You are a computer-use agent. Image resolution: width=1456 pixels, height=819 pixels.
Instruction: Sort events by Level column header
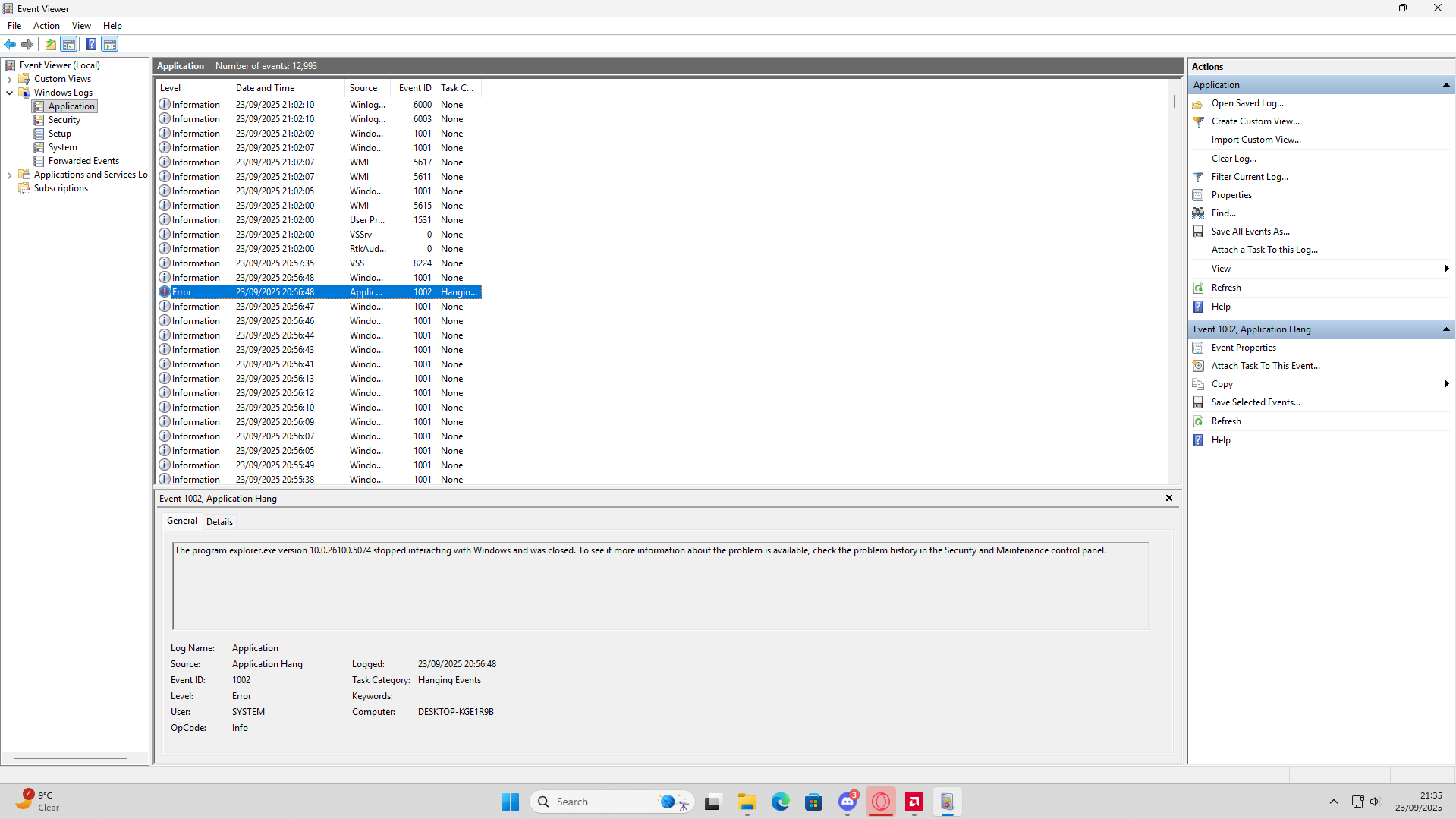point(193,88)
